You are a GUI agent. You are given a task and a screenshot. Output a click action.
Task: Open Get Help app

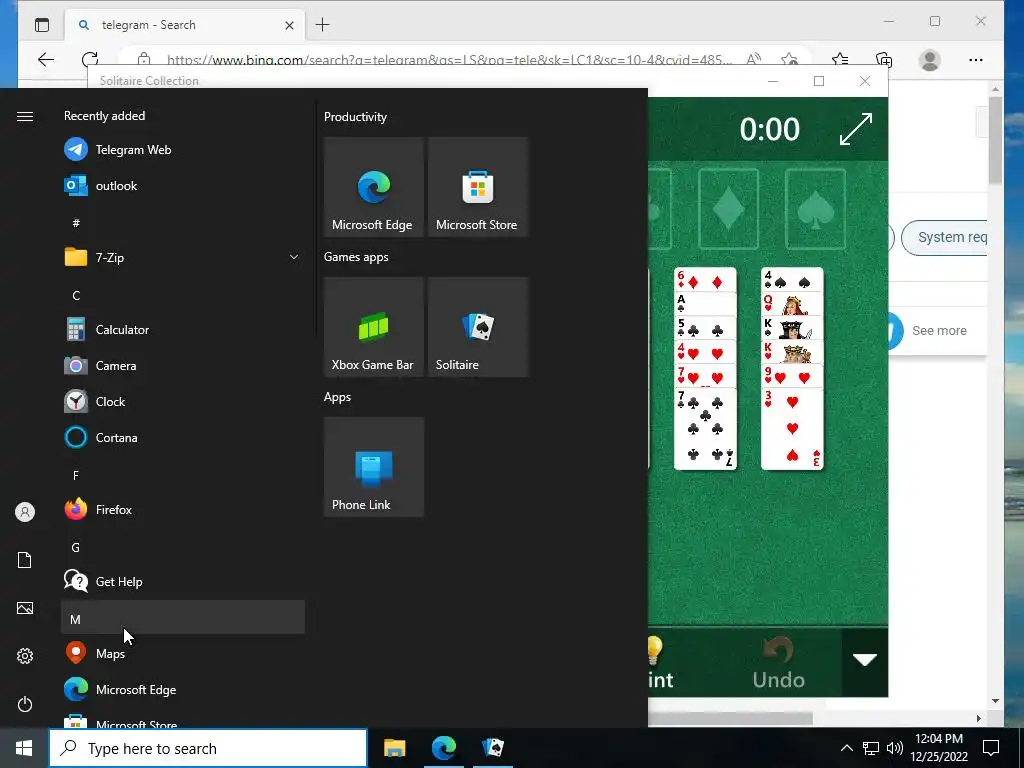click(183, 581)
